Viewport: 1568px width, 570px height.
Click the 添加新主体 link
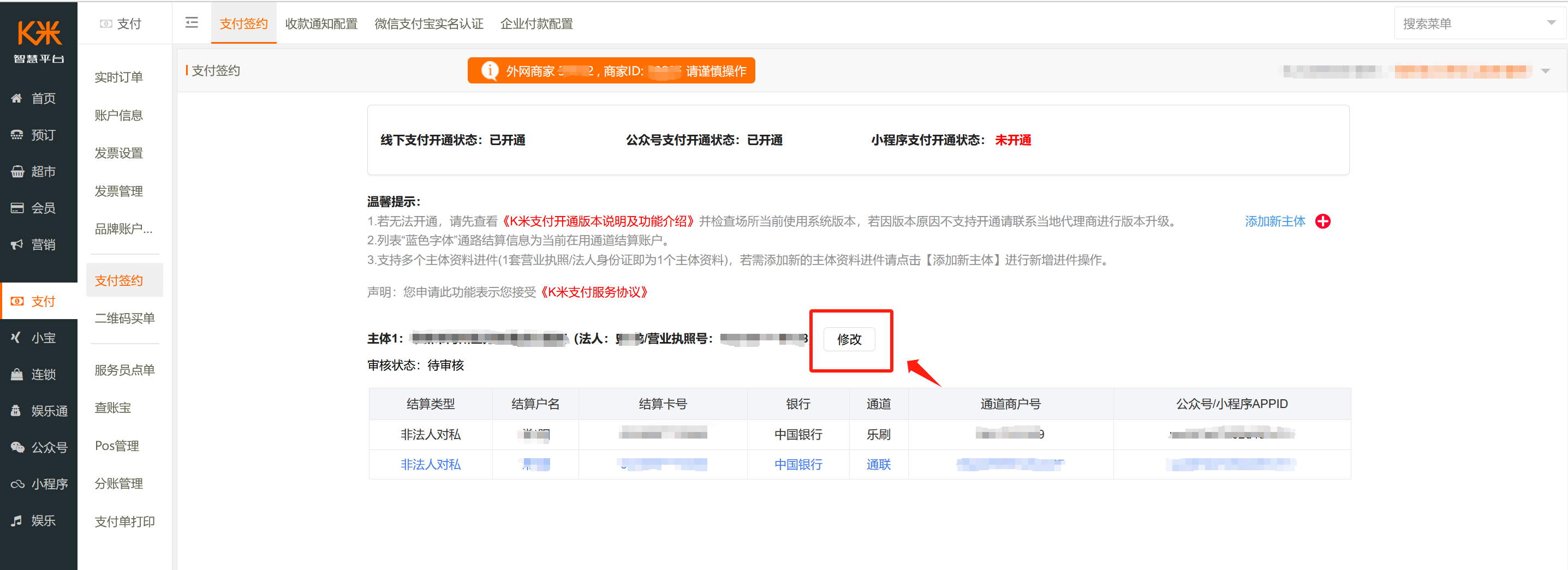(1274, 221)
